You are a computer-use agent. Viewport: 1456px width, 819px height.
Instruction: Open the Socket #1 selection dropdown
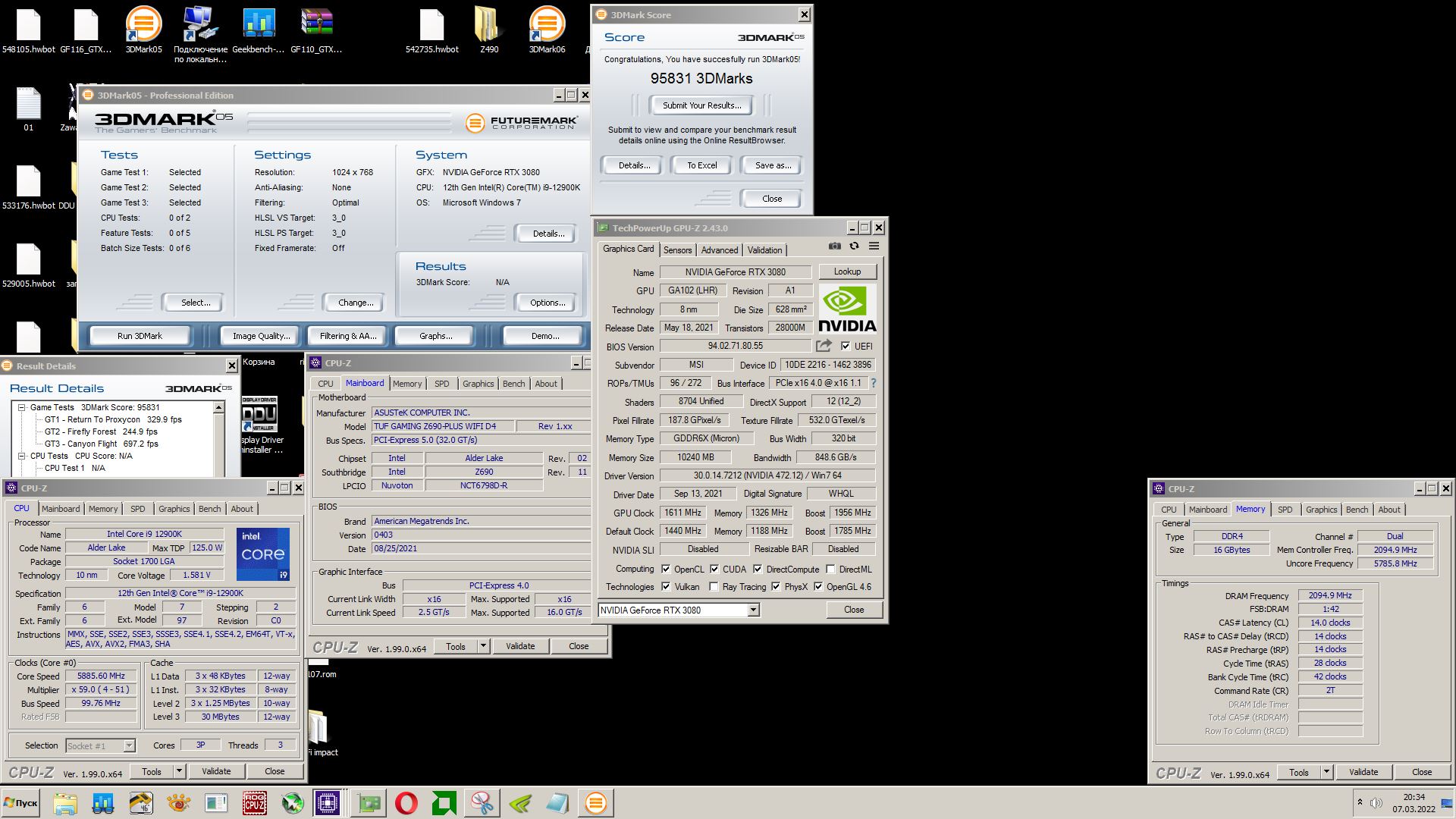point(129,745)
